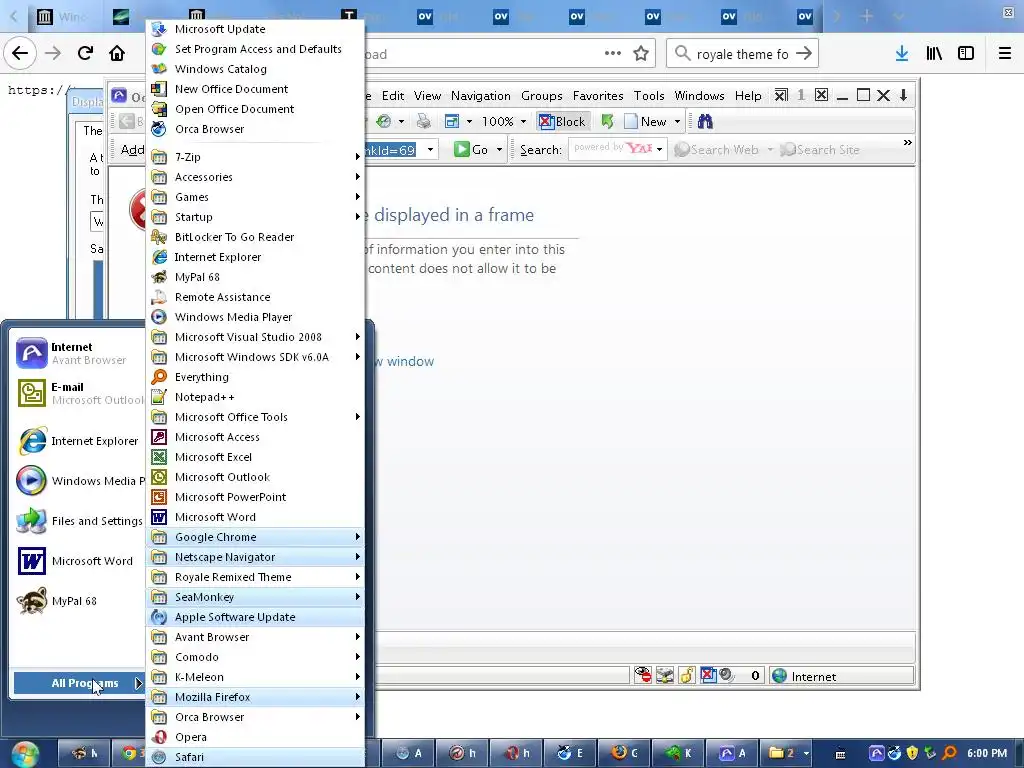Screen dimensions: 1024x768
Task: Toggle Firefox sidebar view icon
Action: point(966,54)
